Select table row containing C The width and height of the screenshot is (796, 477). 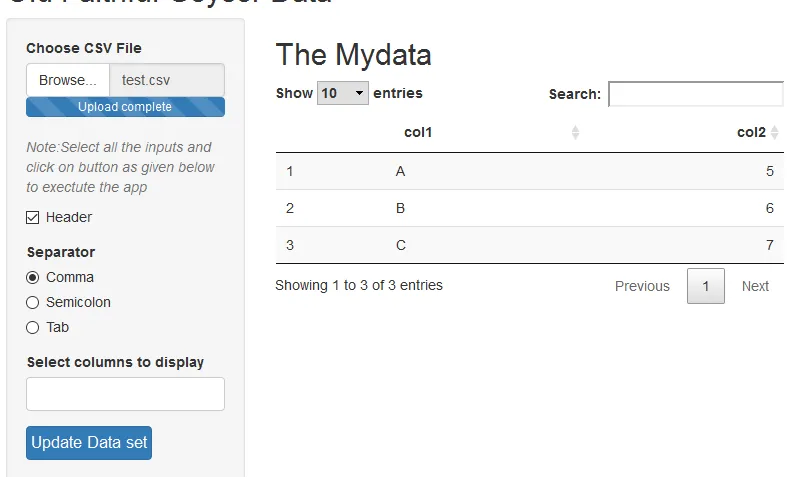tap(529, 245)
